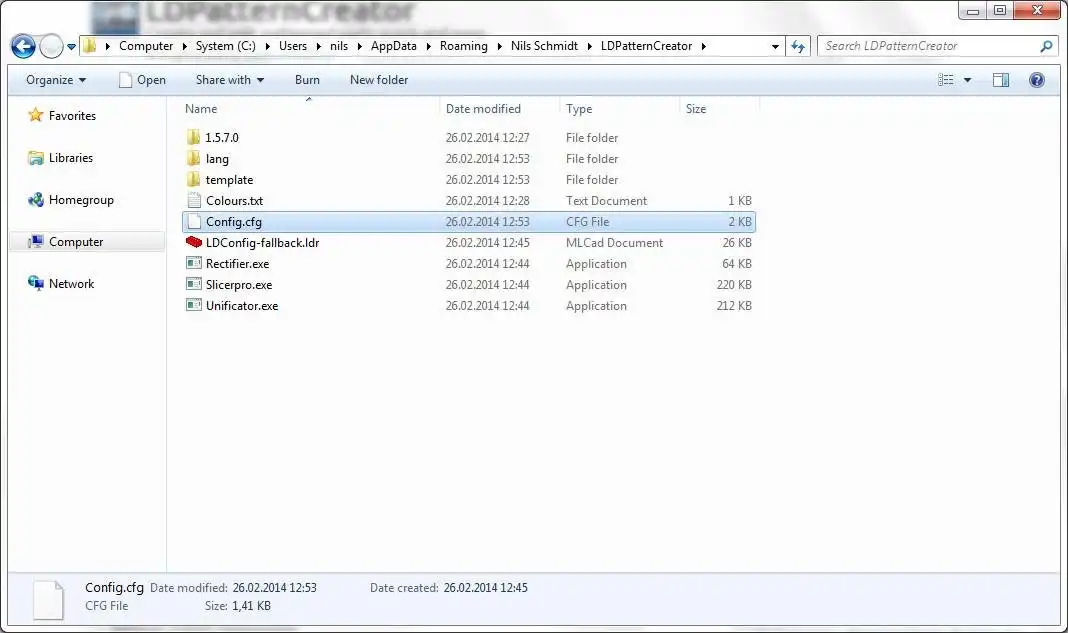1068x633 pixels.
Task: Open recent locations history dropdown arrow
Action: pos(72,47)
